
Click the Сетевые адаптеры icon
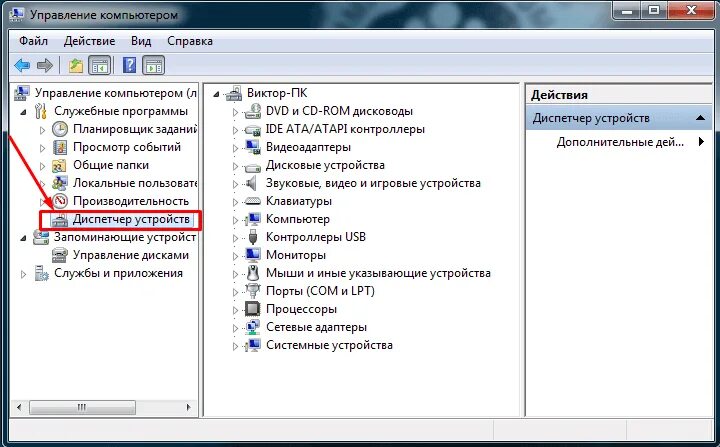pos(252,327)
